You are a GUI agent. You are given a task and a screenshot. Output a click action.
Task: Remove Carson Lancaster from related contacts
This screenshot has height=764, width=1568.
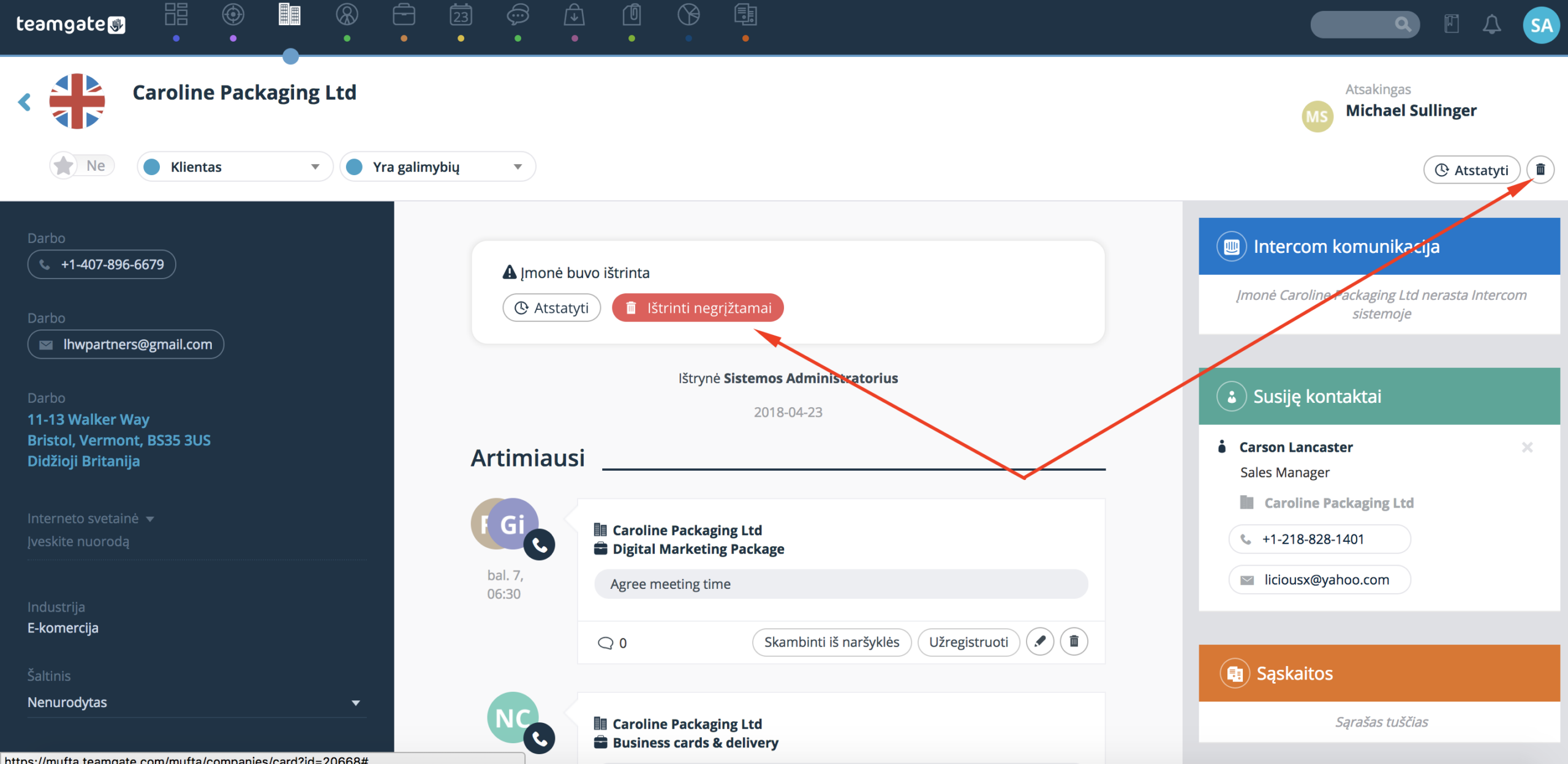(1528, 448)
